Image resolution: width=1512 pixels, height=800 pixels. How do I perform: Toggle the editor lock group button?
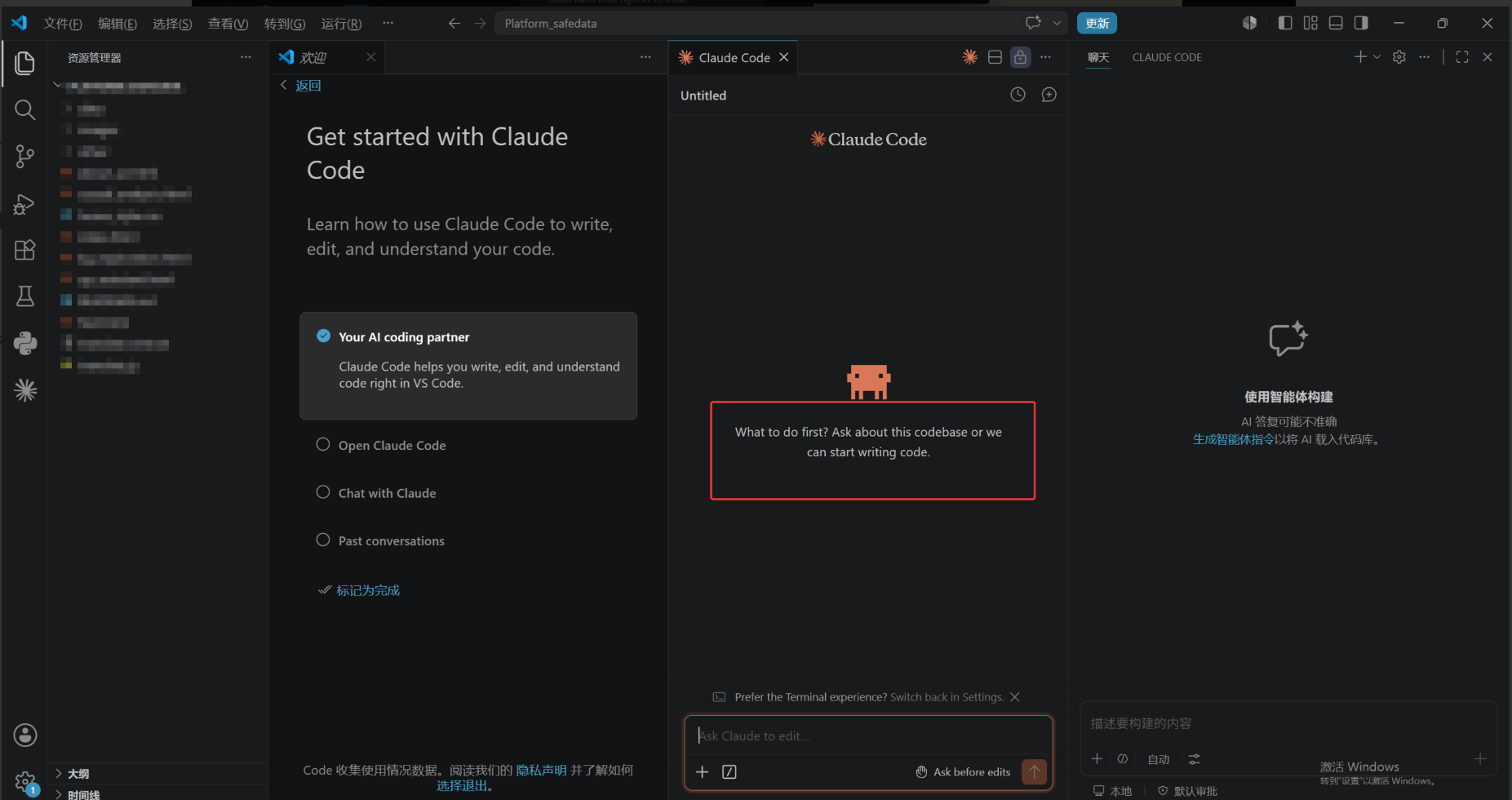(1020, 57)
